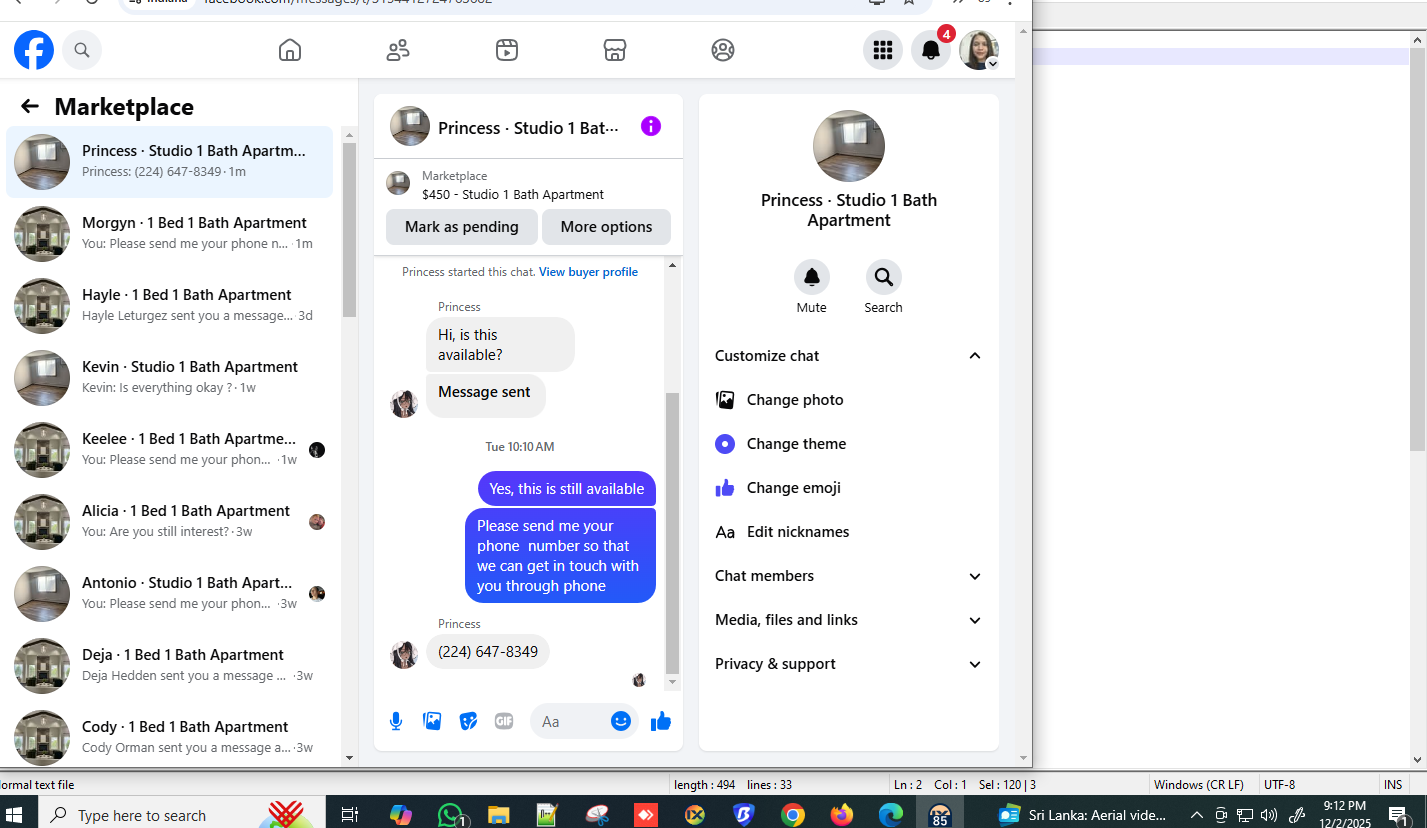Click More options button
This screenshot has width=1427, height=828.
point(606,227)
